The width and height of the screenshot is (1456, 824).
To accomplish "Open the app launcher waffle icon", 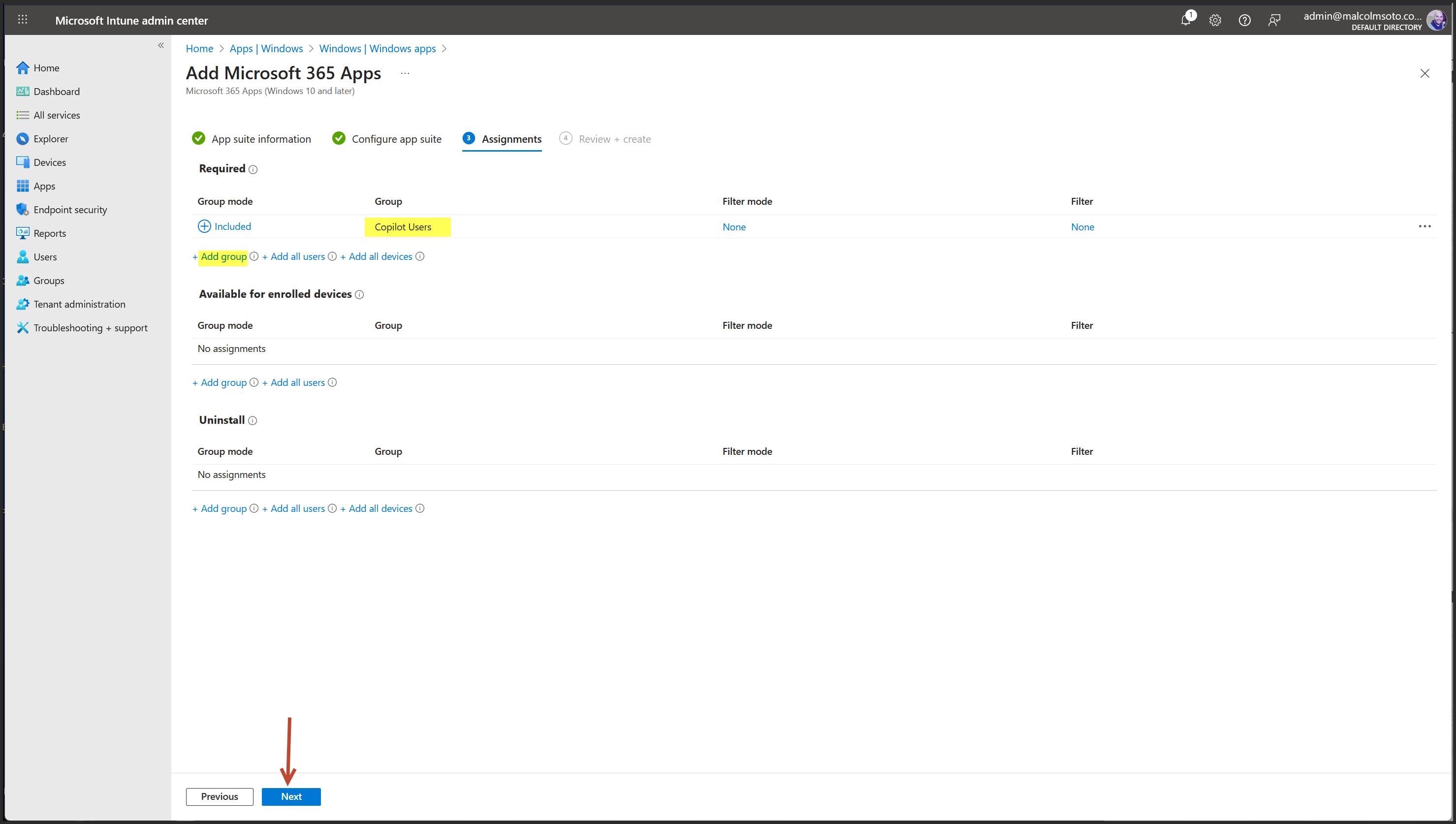I will click(x=23, y=20).
